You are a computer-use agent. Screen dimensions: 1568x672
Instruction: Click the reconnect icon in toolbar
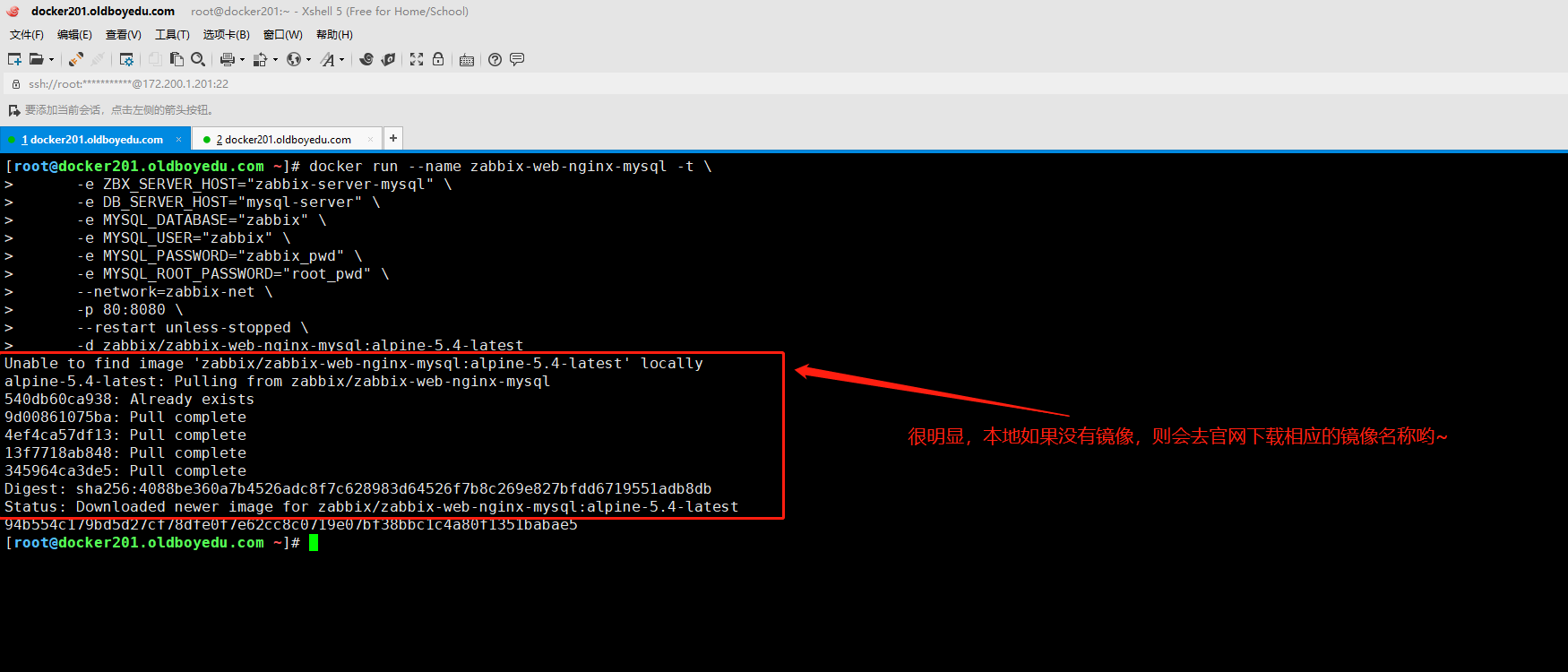76,59
